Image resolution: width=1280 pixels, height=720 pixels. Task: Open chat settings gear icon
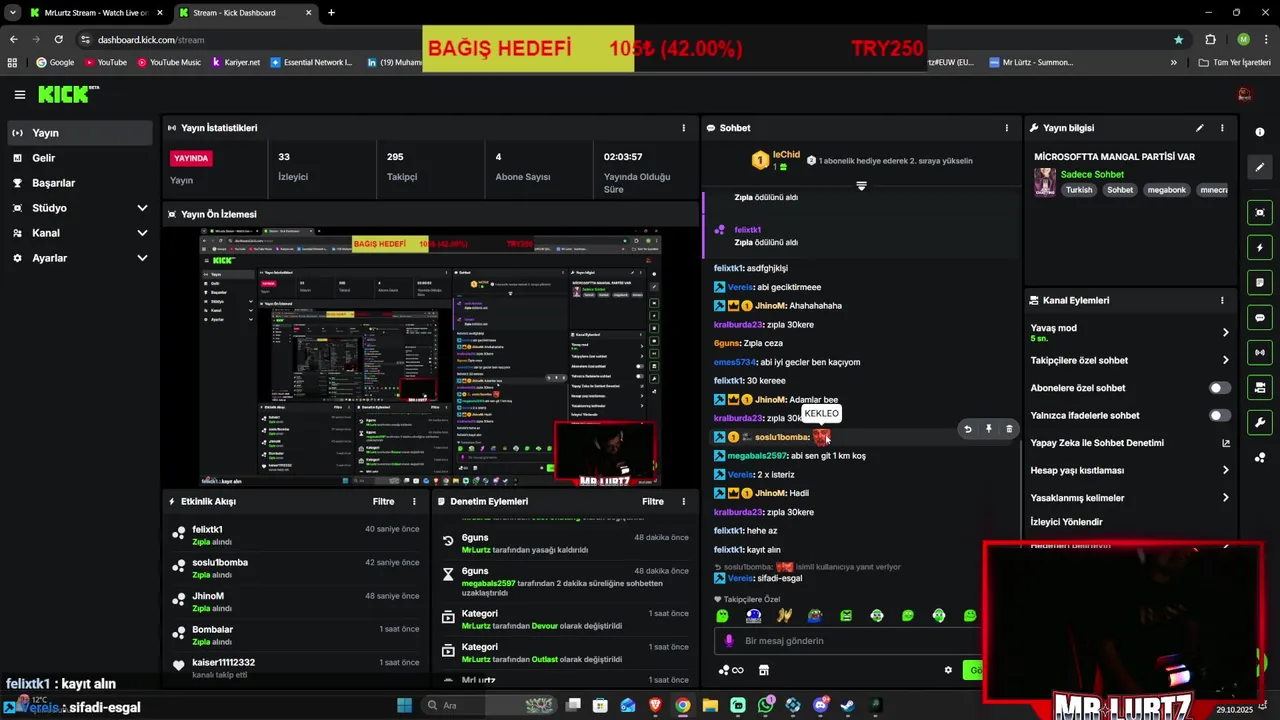pyautogui.click(x=948, y=670)
